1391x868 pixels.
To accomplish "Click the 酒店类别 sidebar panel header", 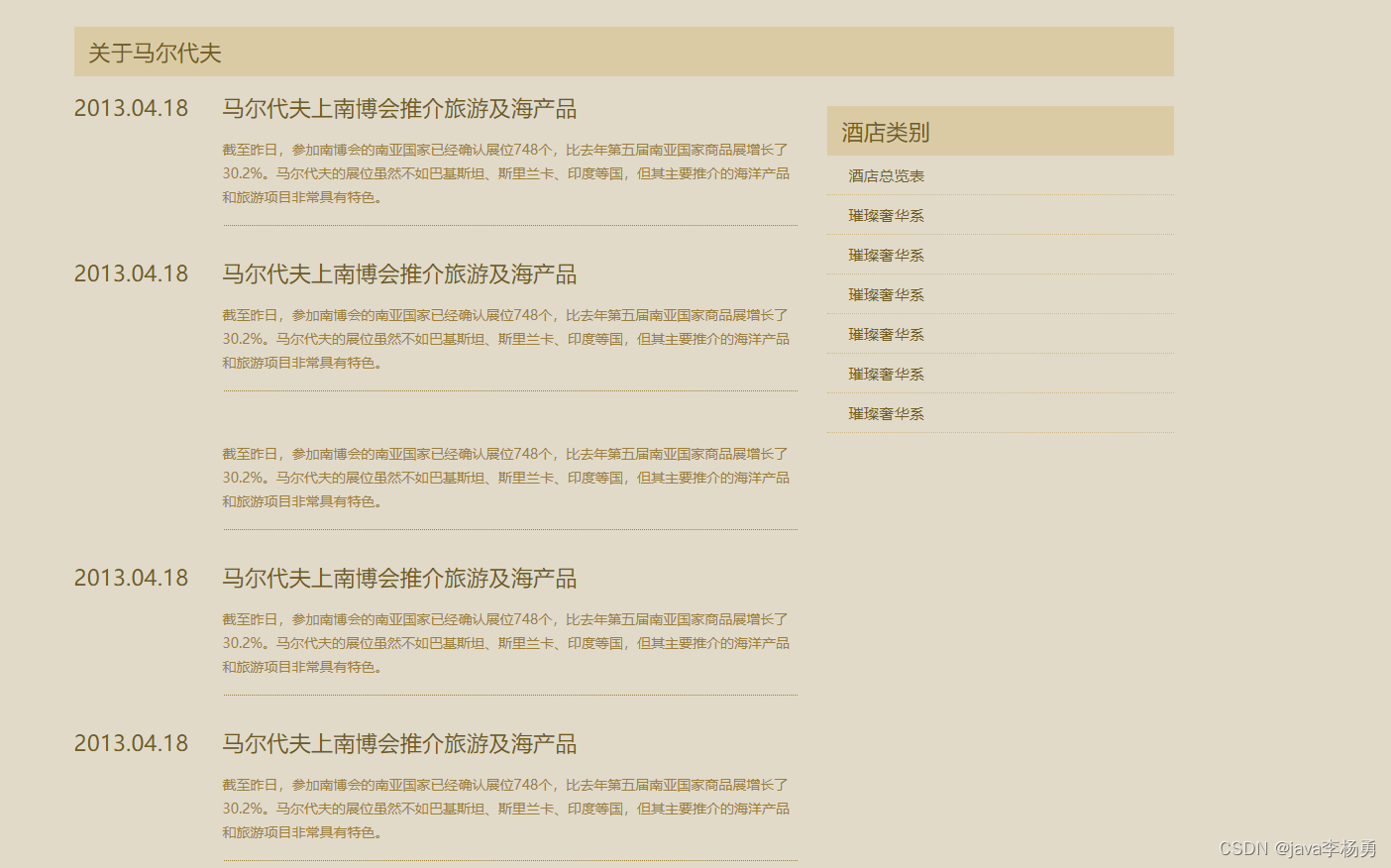I will pyautogui.click(x=885, y=132).
